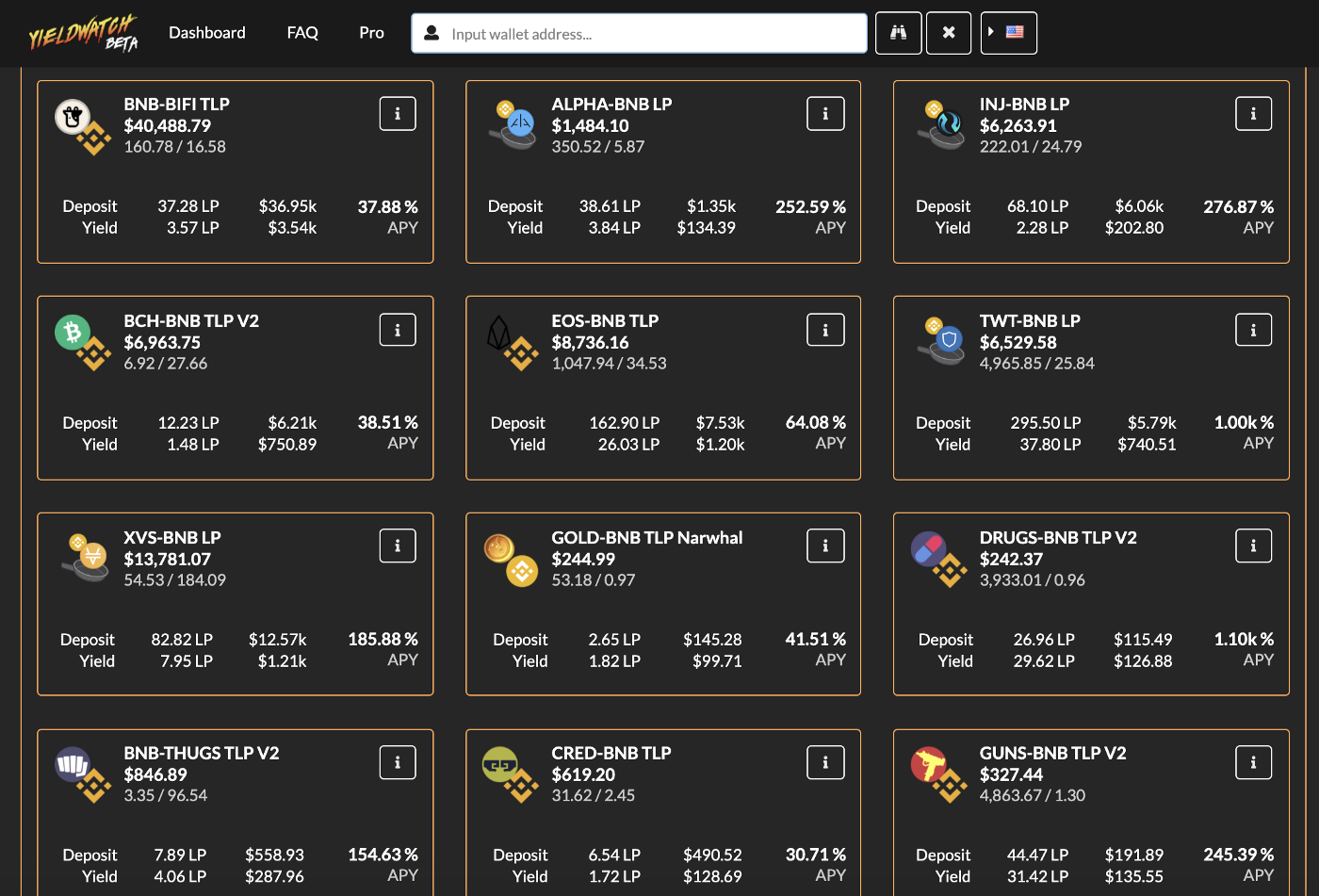This screenshot has height=896, width=1319.
Task: Open DRUGS-BNB TLP V2 info button
Action: pos(1253,546)
